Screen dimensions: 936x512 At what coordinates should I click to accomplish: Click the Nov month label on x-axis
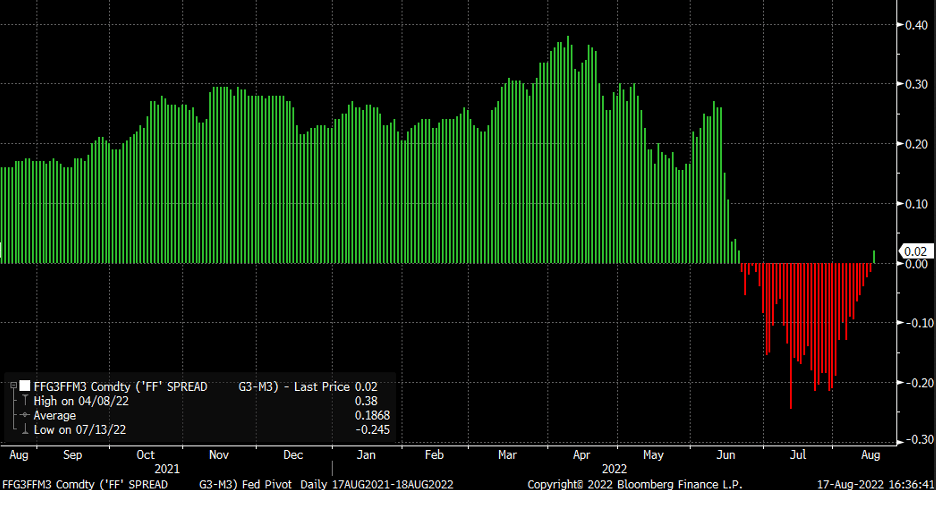click(218, 455)
